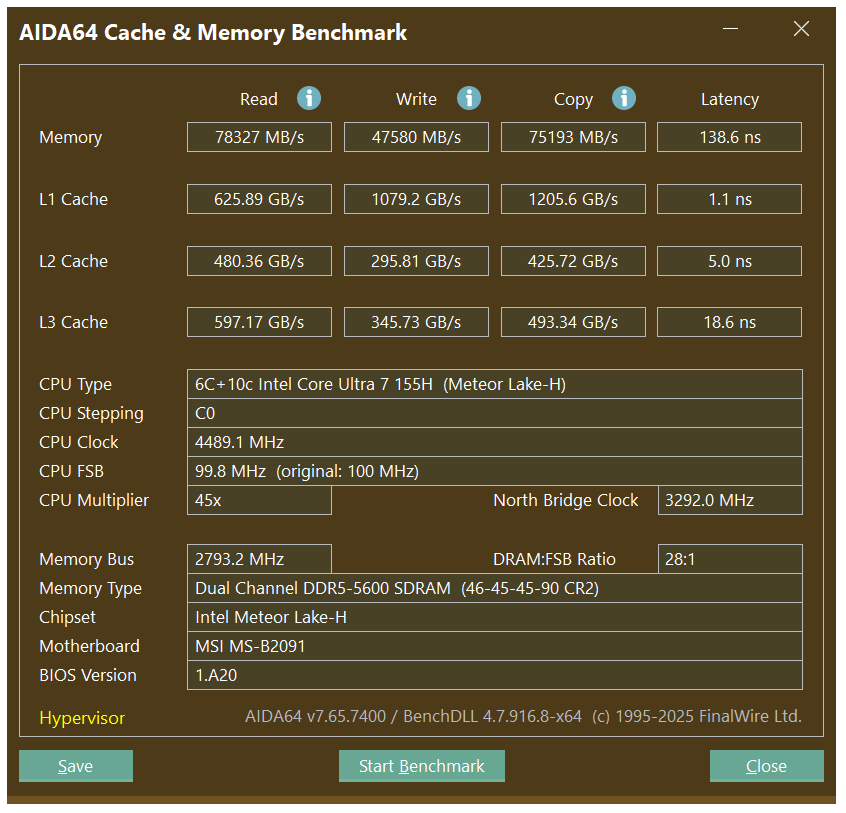Click the window title AIDA64 Cache & Memory Benchmark

213,33
